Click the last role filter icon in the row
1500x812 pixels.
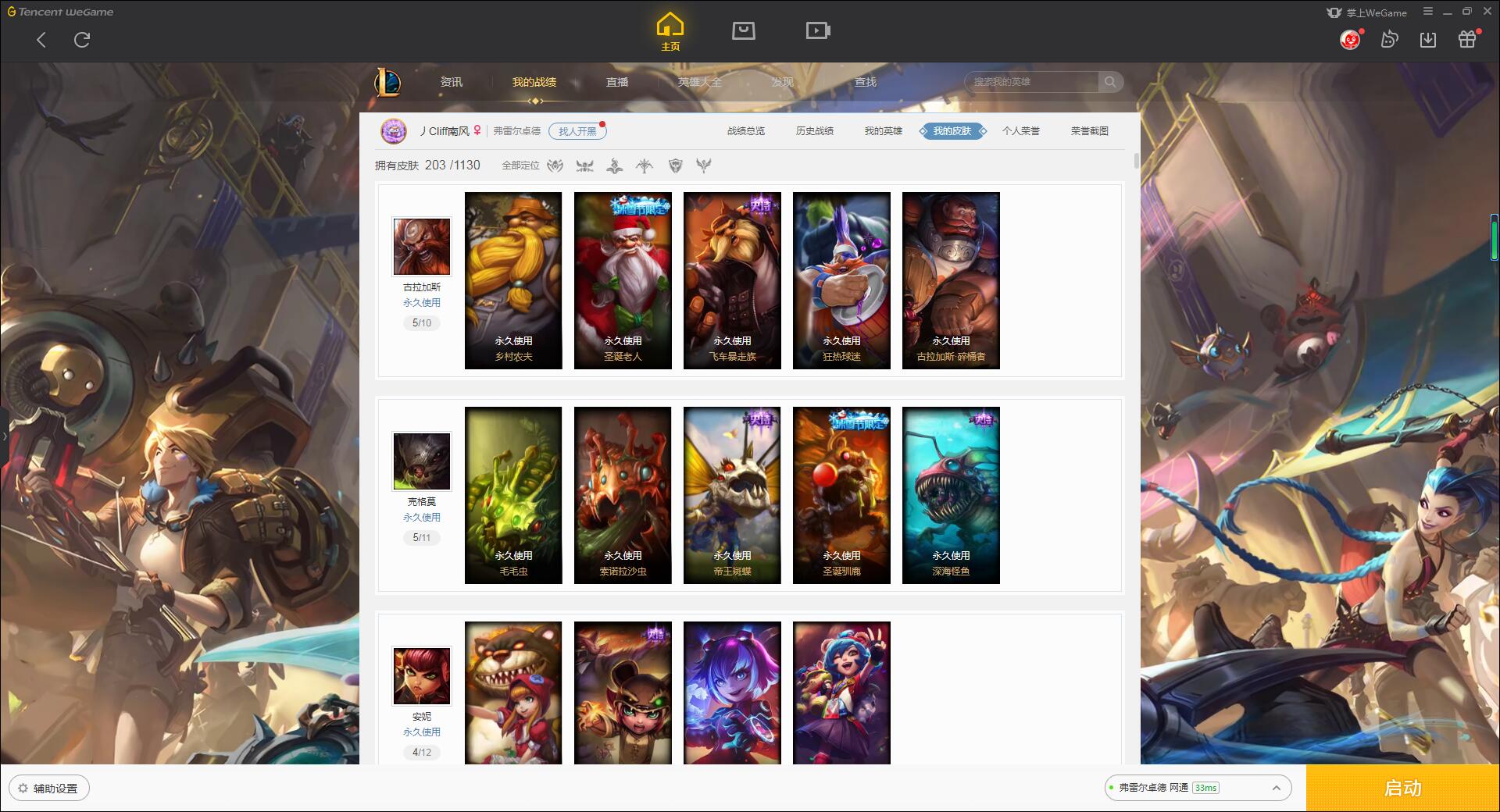click(x=704, y=166)
